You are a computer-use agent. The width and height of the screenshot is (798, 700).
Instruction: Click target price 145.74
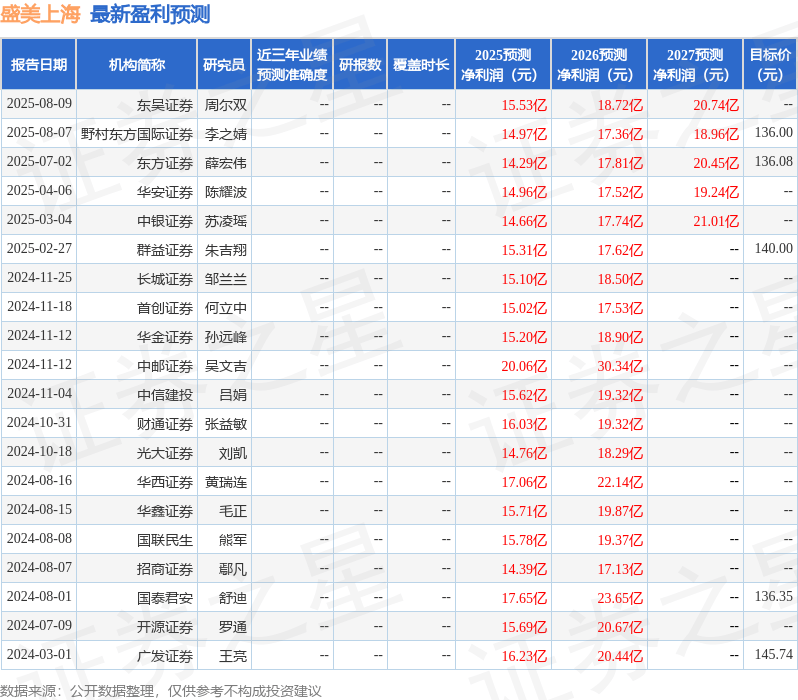[x=774, y=655]
